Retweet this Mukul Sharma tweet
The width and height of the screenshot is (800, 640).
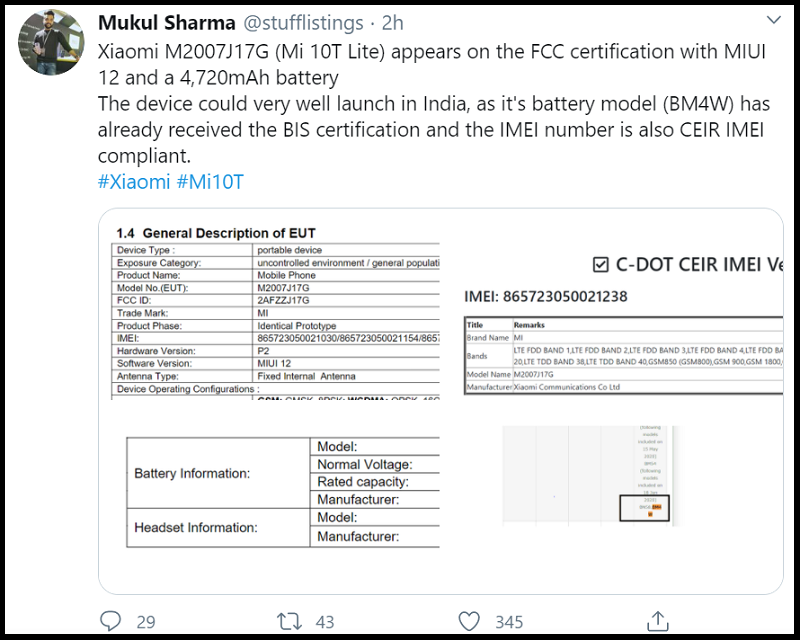[290, 621]
